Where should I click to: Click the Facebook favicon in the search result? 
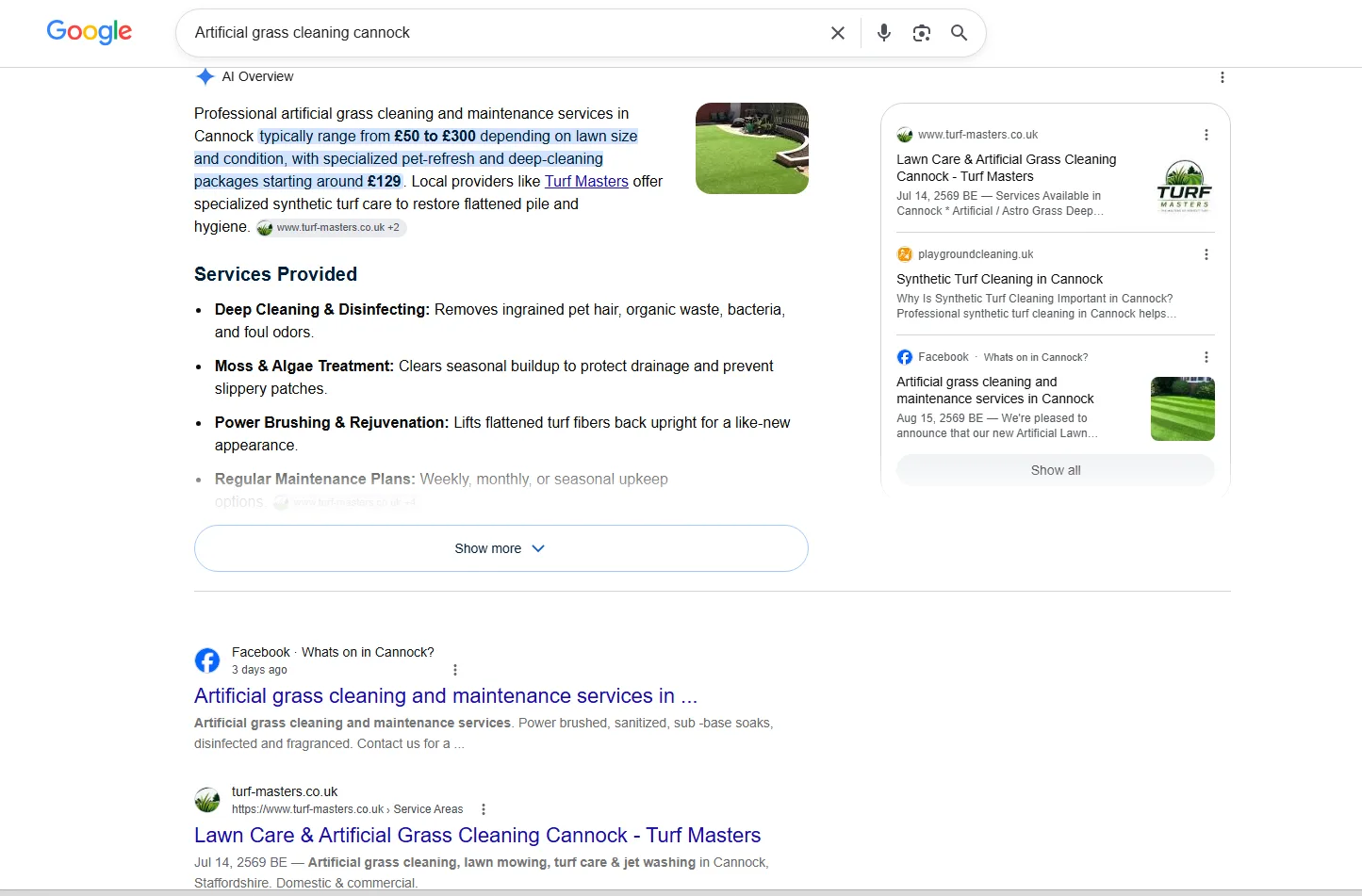tap(207, 660)
